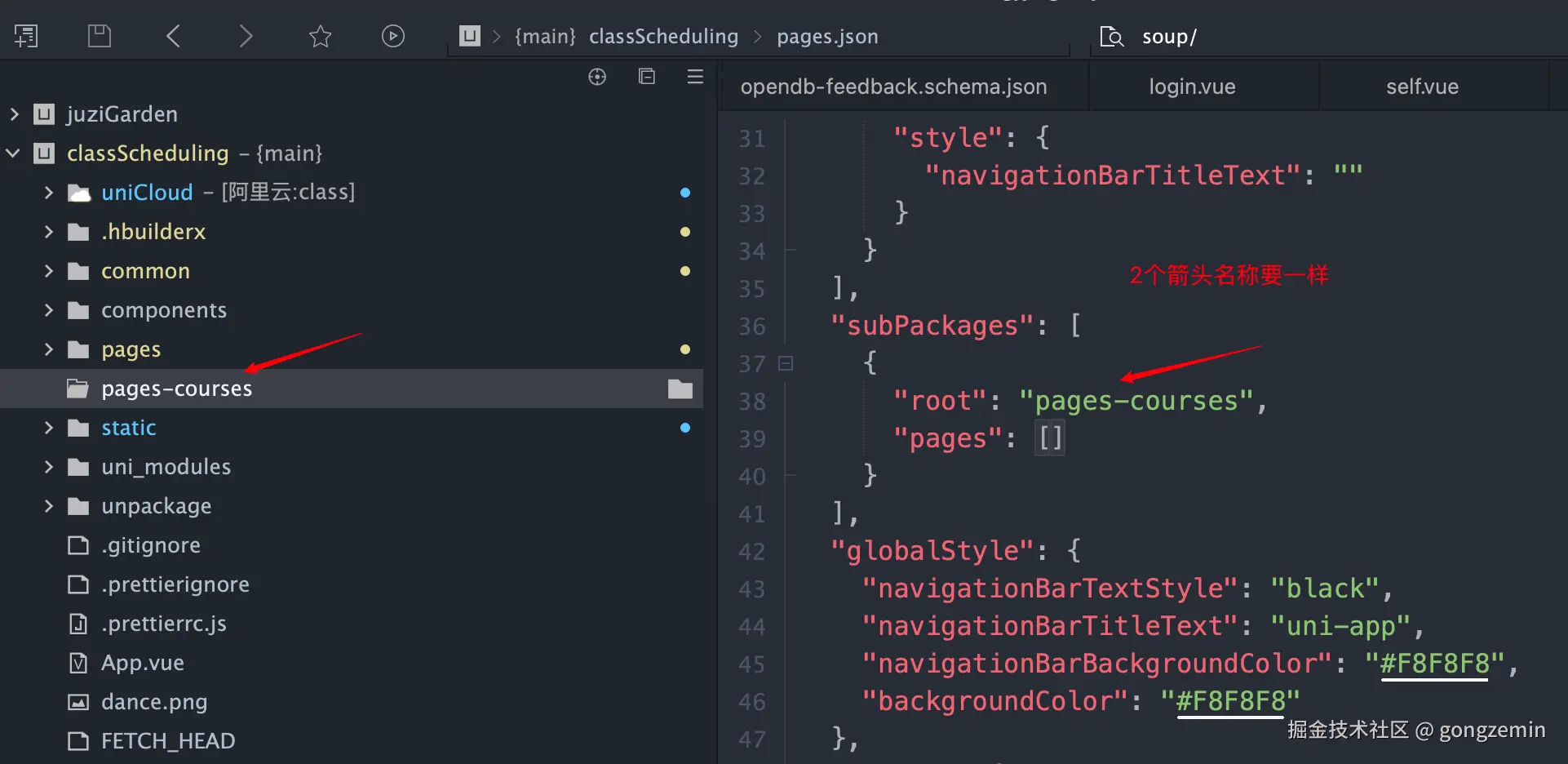Image resolution: width=1568 pixels, height=764 pixels.
Task: Switch to the login.vue tab
Action: pyautogui.click(x=1192, y=87)
